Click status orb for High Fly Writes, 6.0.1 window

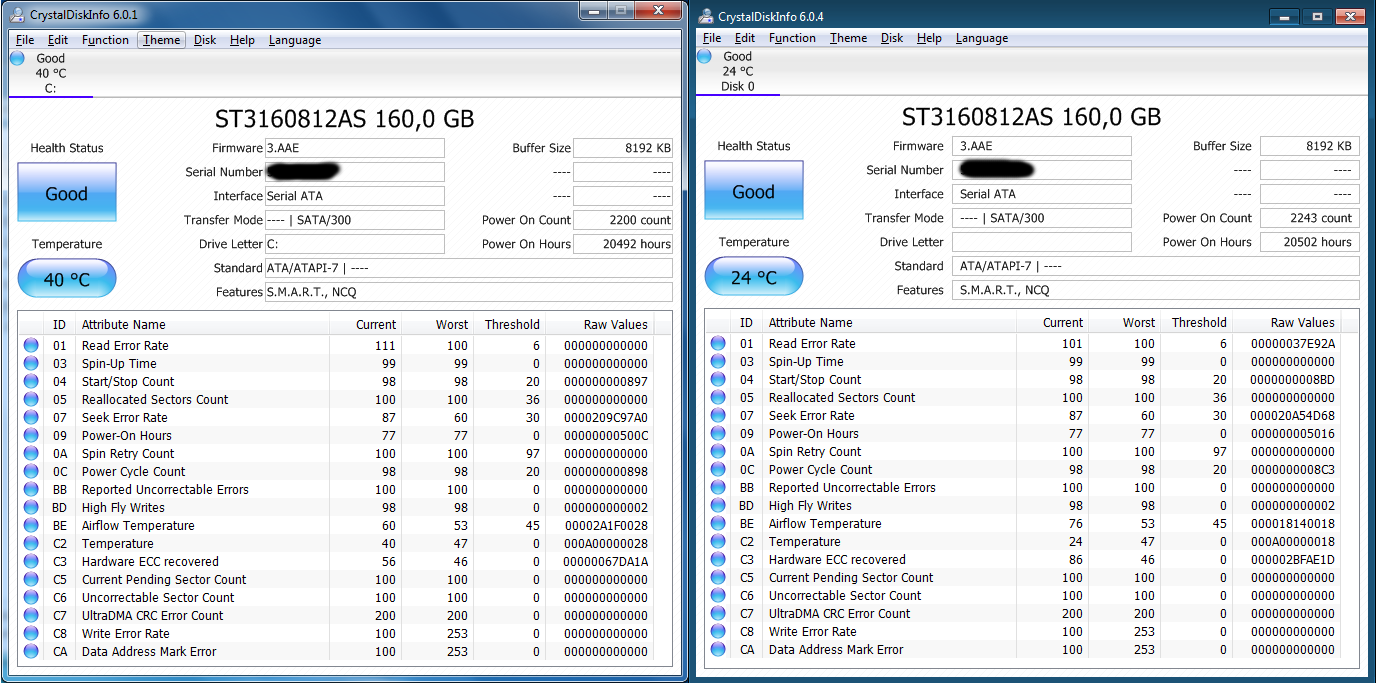coord(31,507)
